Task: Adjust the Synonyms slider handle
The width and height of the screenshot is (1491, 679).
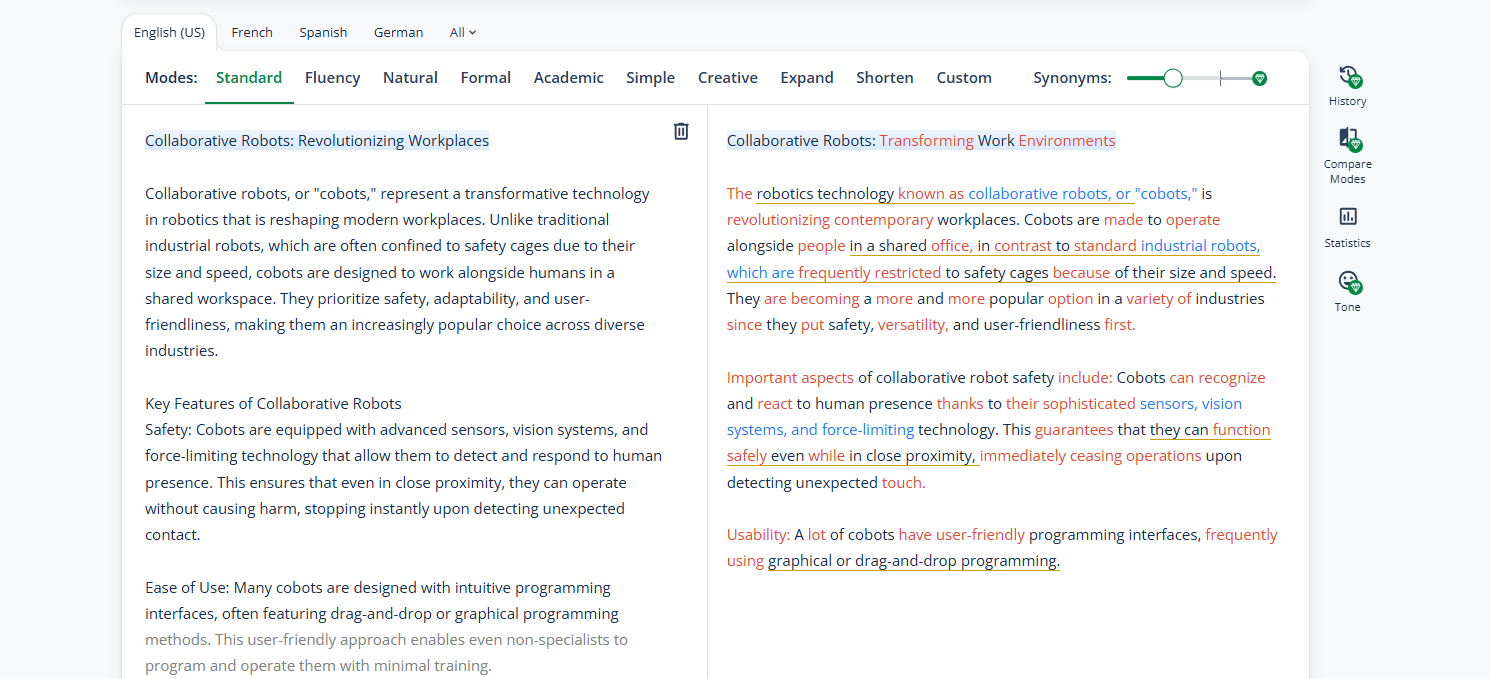Action: 1171,77
